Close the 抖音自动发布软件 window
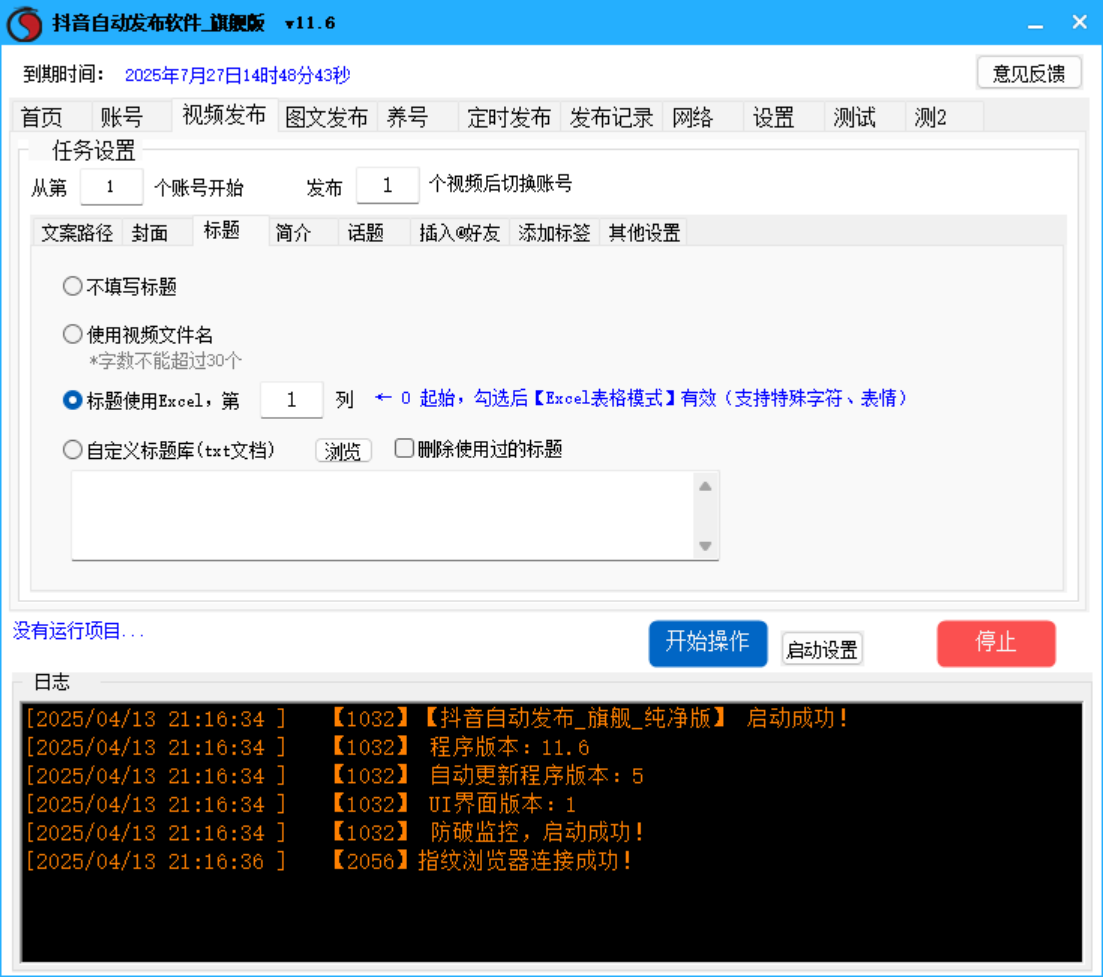1103x977 pixels. pyautogui.click(x=1080, y=23)
